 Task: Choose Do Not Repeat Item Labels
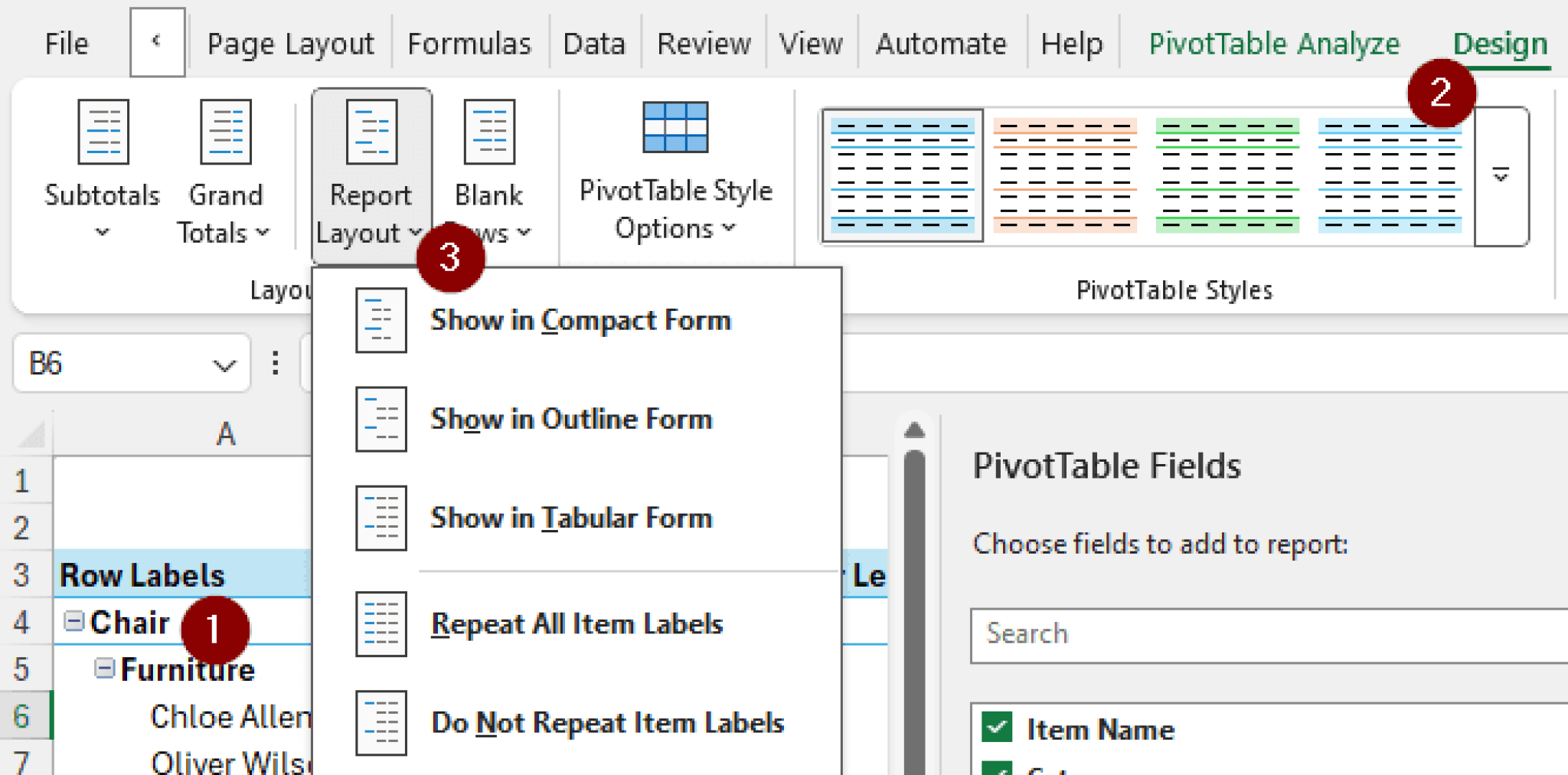coord(607,722)
